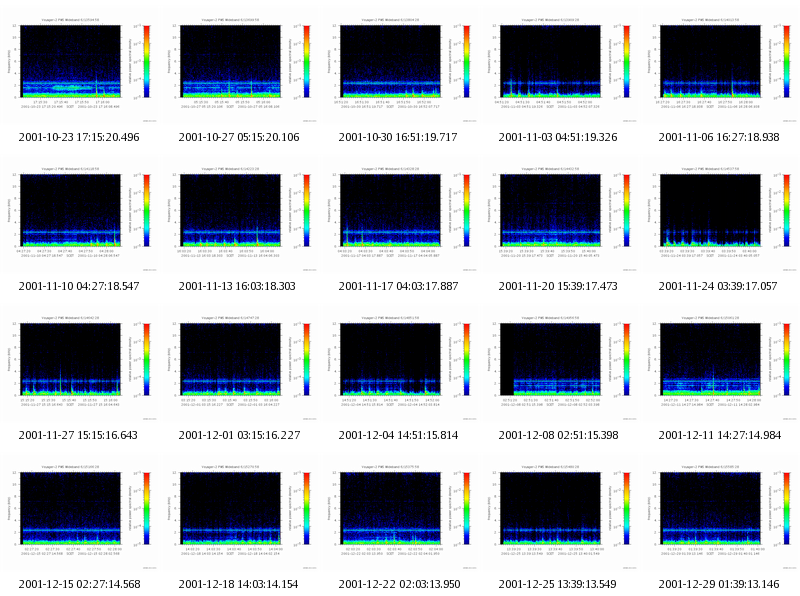Click the caption text 2001-11-20 15:39:17.473
Screen dimensions: 800x596
coord(558,286)
